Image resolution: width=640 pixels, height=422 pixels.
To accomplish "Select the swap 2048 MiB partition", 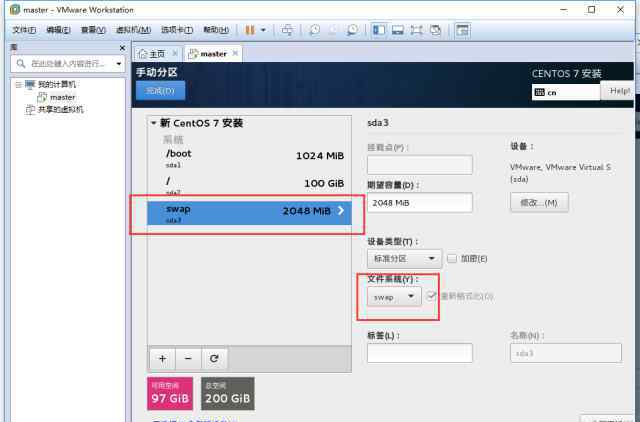I will tap(249, 213).
